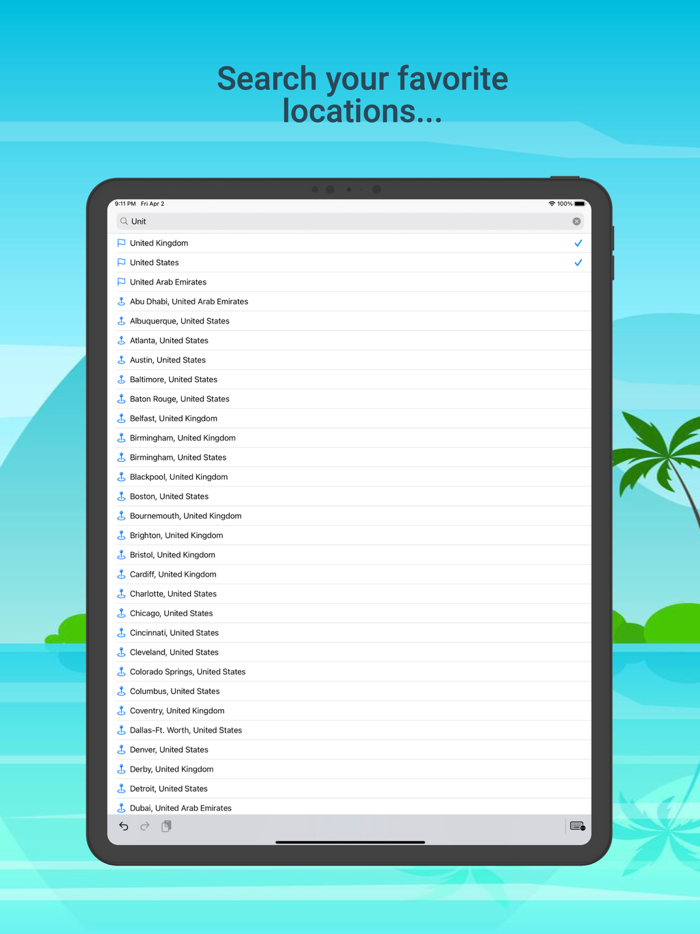
Task: Click the magnifier search icon
Action: coord(124,221)
